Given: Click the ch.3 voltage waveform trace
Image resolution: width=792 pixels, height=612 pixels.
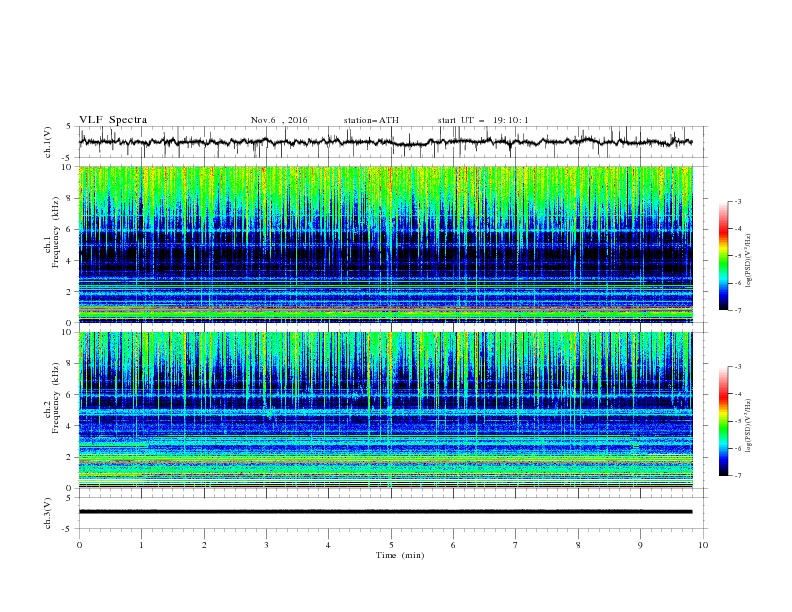Looking at the screenshot, I should click(385, 512).
